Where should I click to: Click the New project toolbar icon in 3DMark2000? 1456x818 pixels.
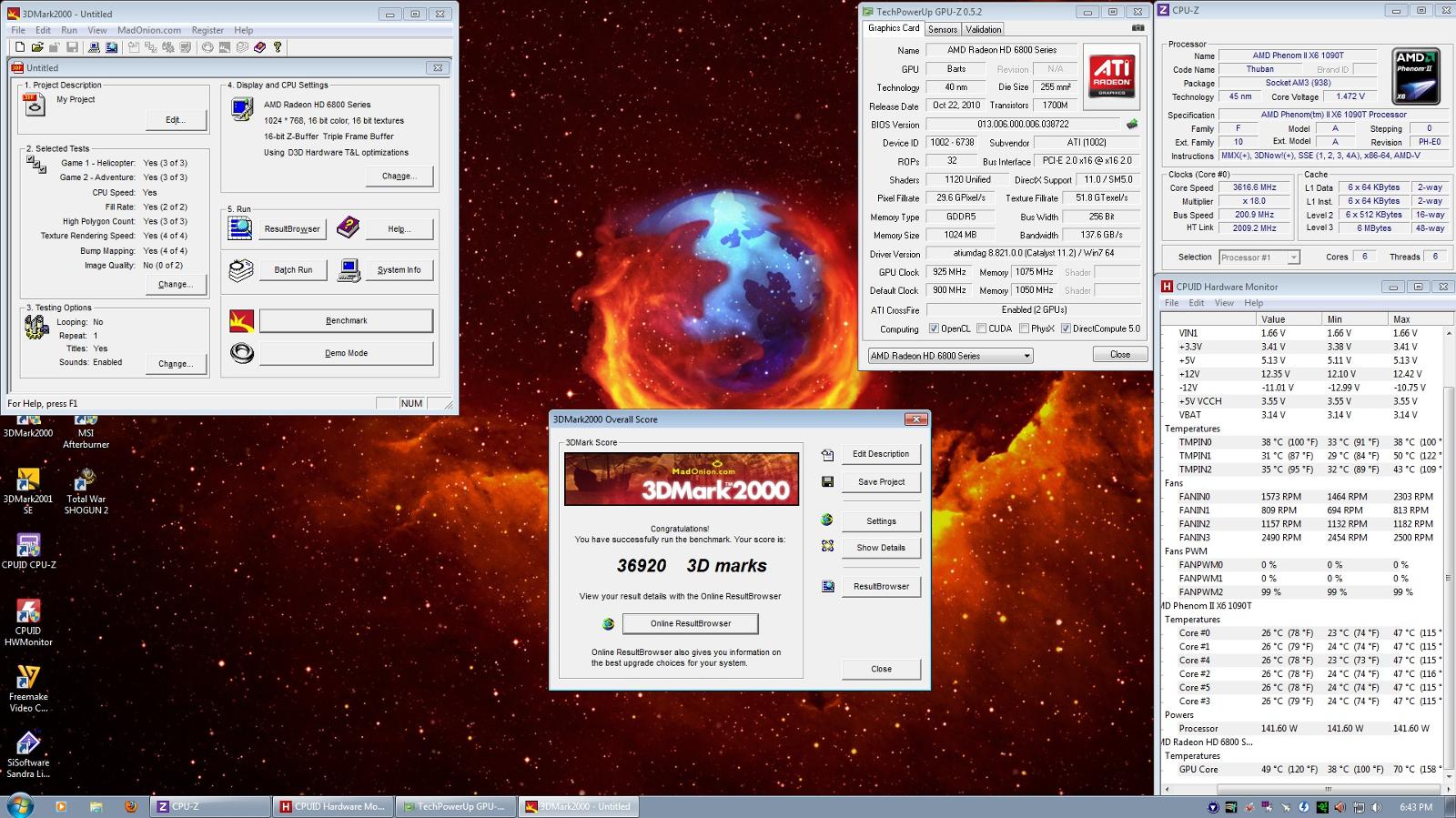click(x=20, y=46)
